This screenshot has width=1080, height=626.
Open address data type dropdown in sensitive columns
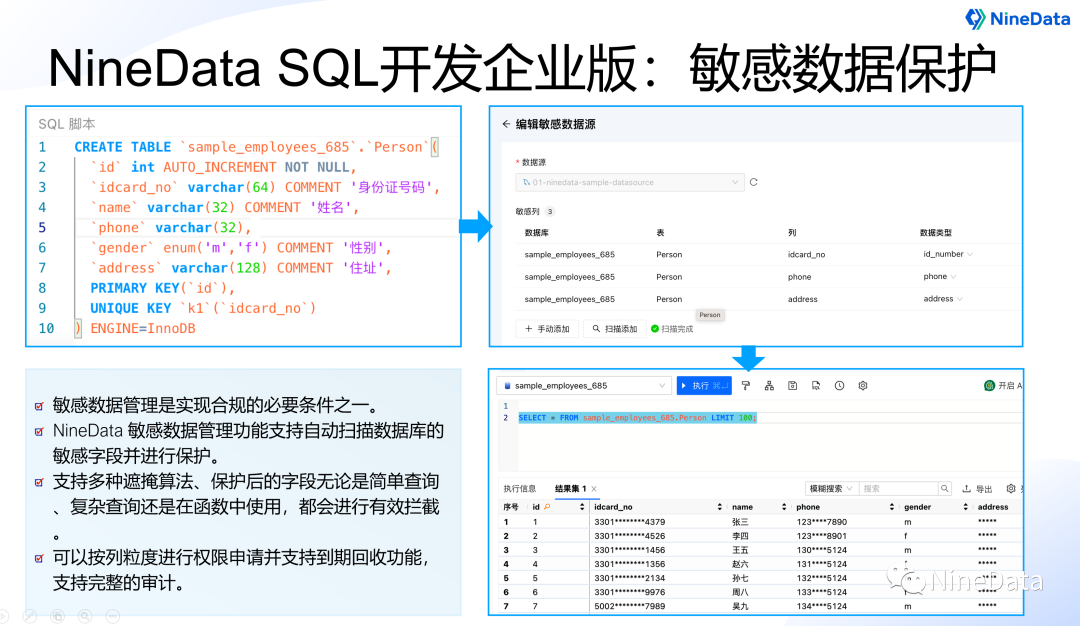tap(943, 299)
